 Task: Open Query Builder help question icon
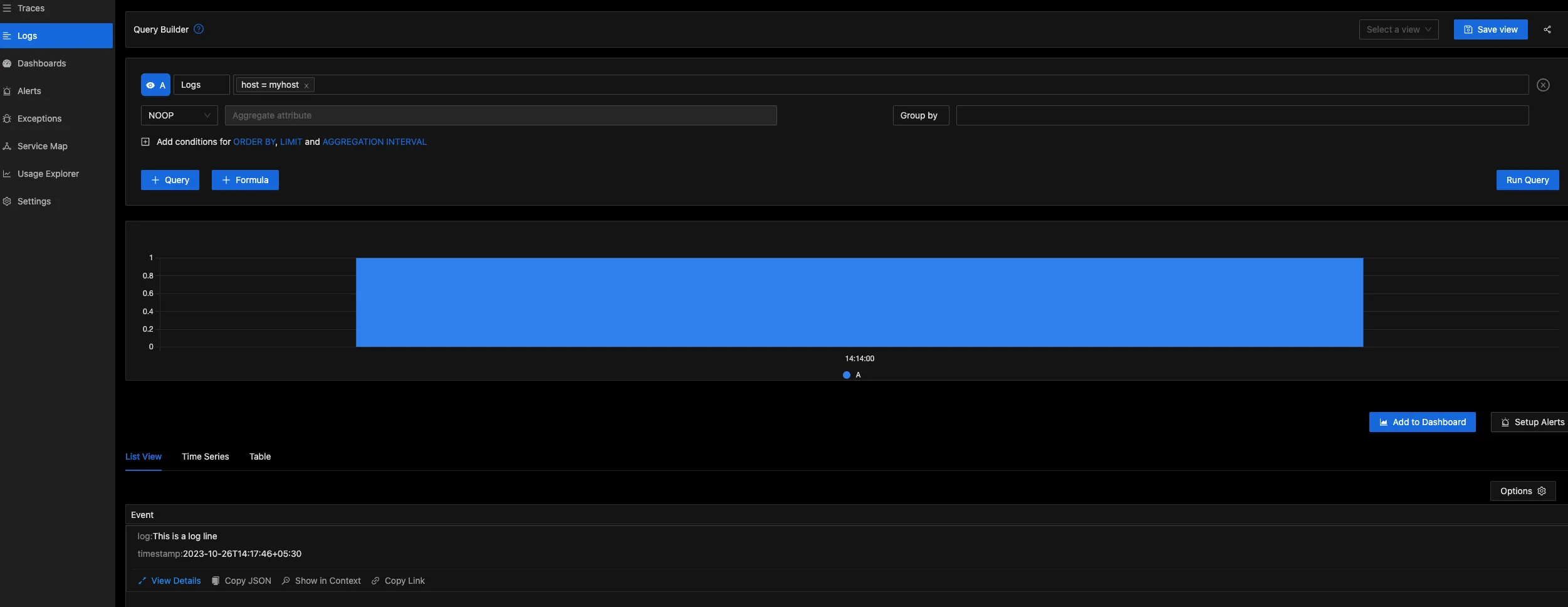[199, 29]
